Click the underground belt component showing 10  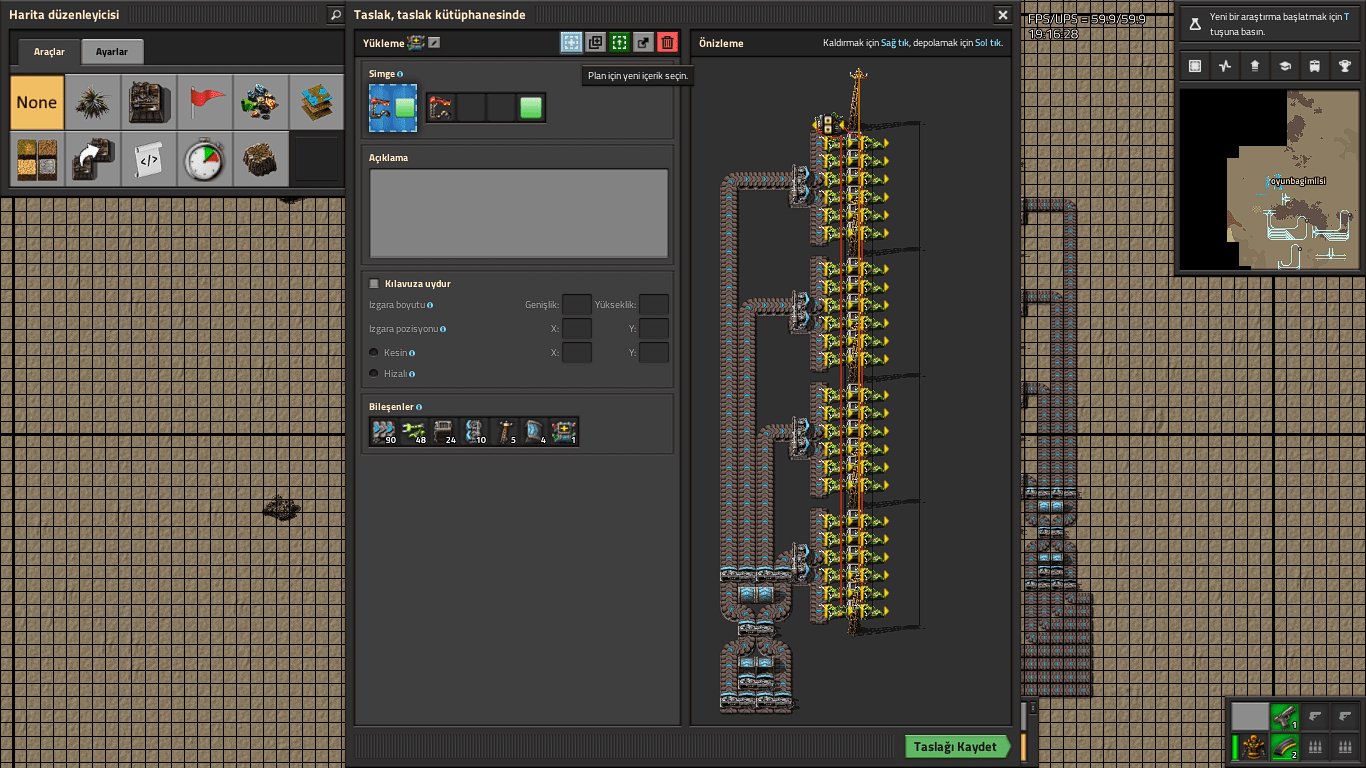pyautogui.click(x=474, y=432)
